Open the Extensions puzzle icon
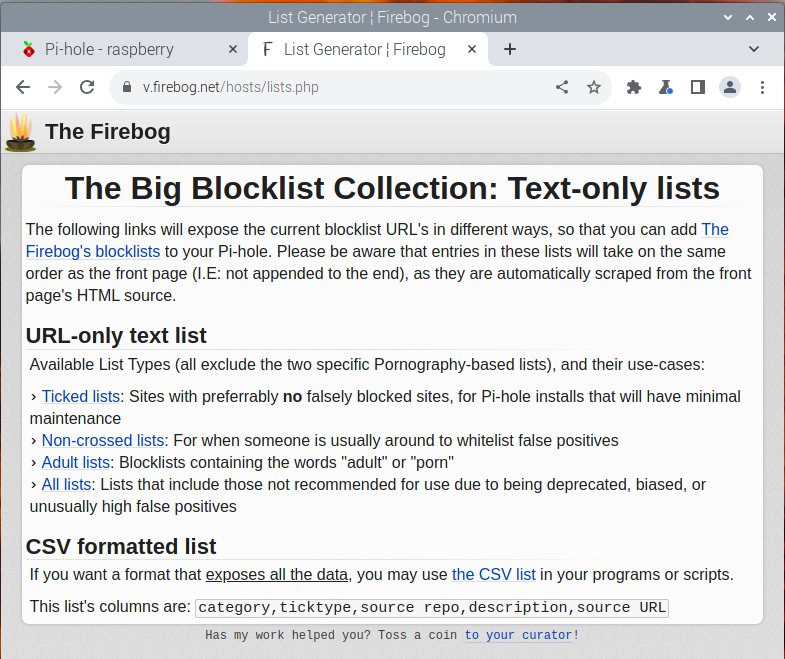This screenshot has width=785, height=659. (x=634, y=87)
